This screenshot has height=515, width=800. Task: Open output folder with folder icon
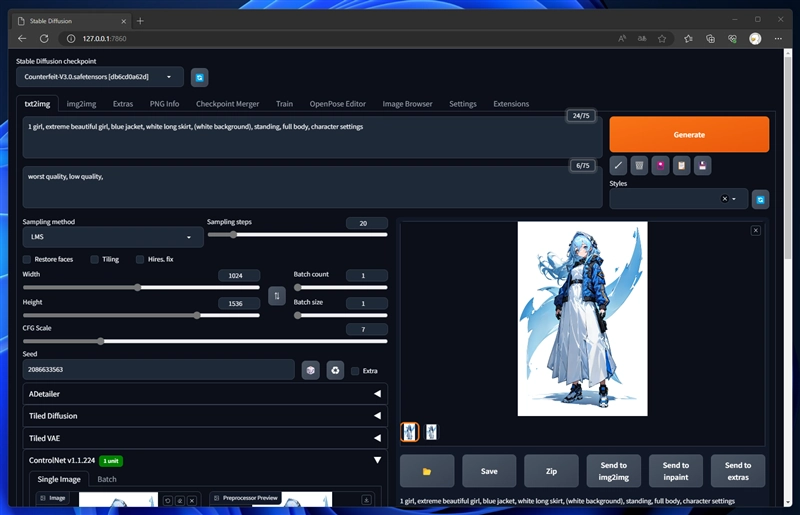pyautogui.click(x=427, y=471)
